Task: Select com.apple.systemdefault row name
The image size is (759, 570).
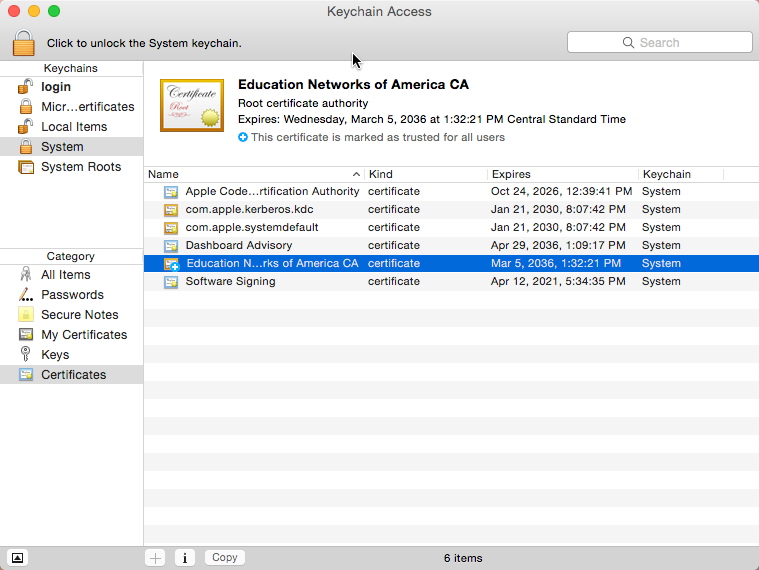Action: coord(252,227)
